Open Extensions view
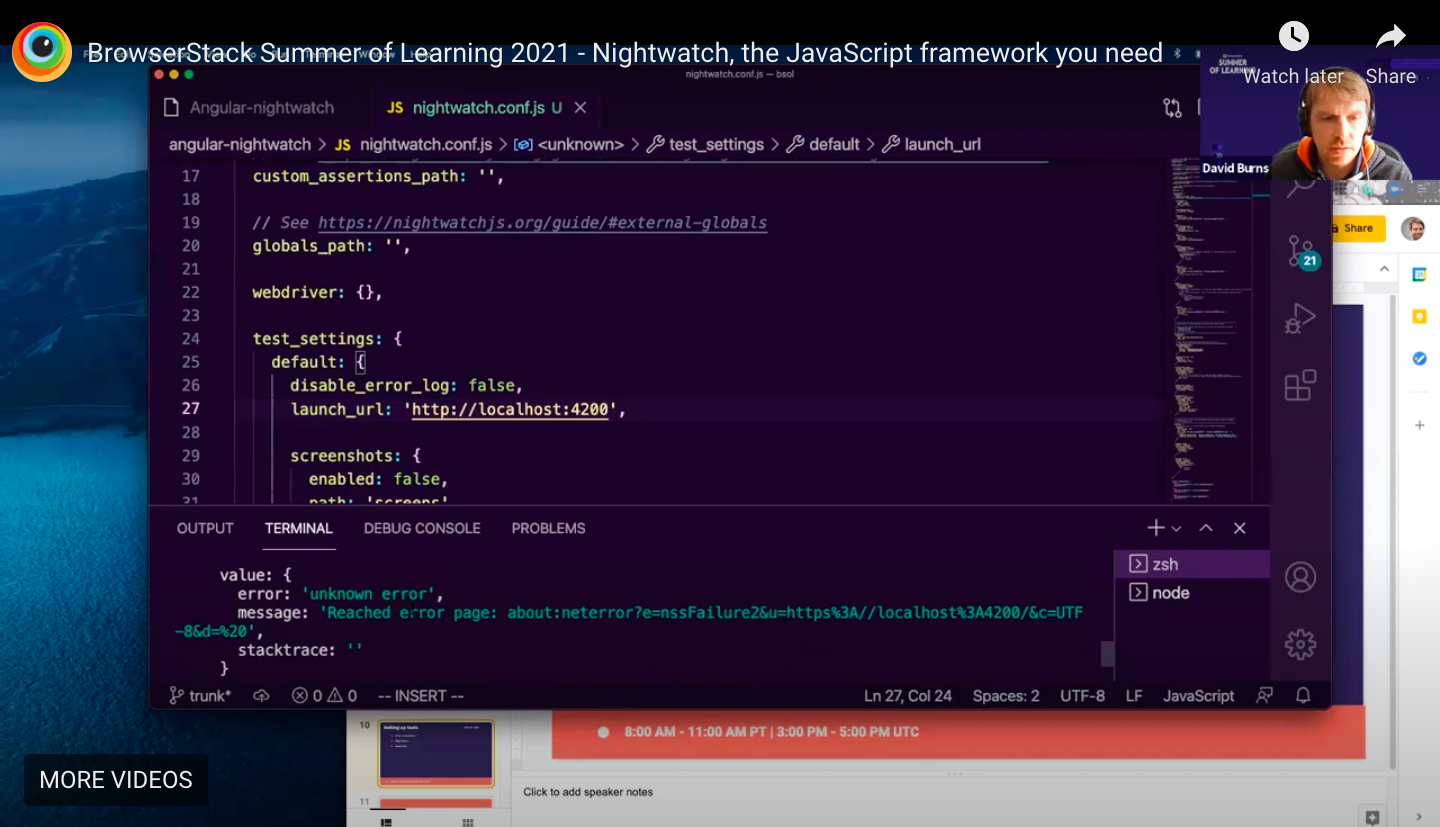Viewport: 1440px width, 827px height. 1300,386
